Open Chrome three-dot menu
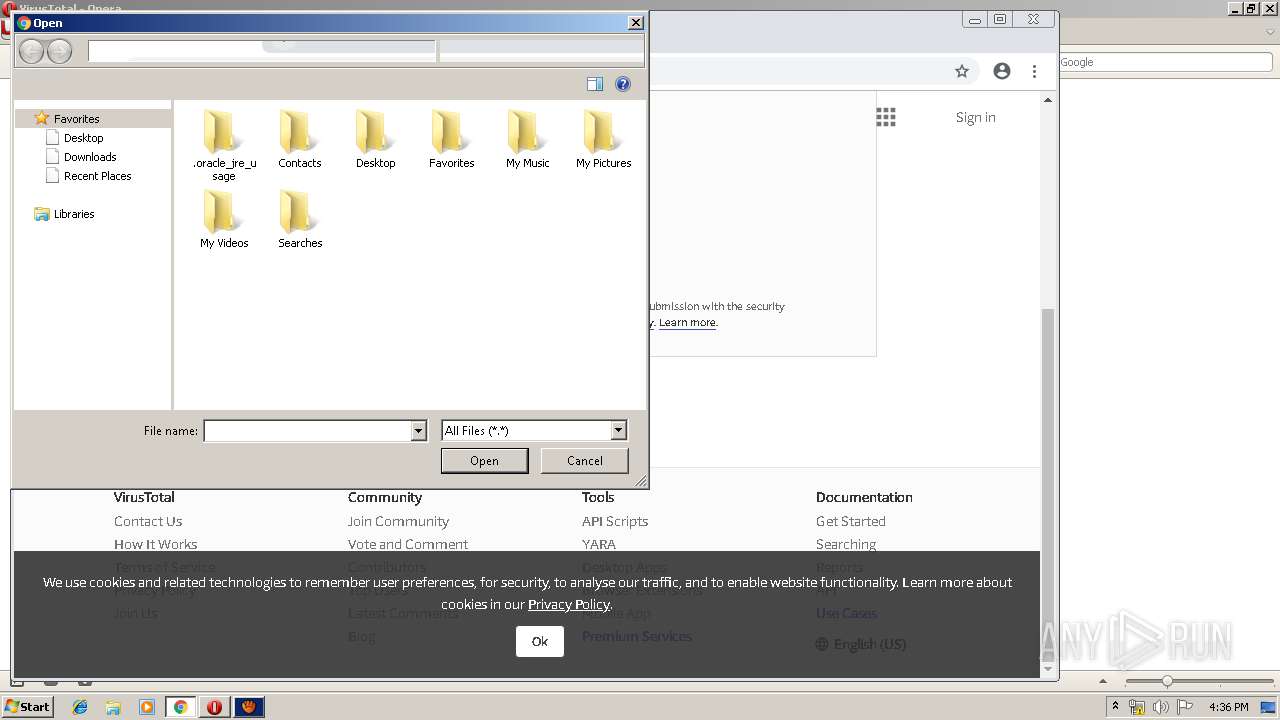The width and height of the screenshot is (1280, 720). coord(1035,71)
